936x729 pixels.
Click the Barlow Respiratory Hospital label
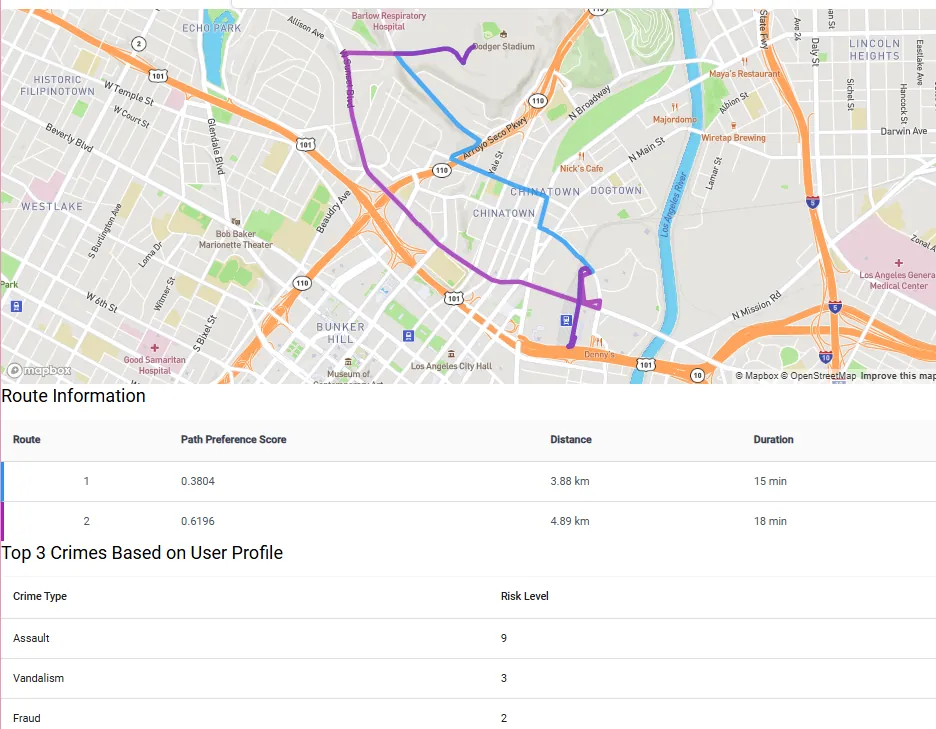(x=389, y=21)
